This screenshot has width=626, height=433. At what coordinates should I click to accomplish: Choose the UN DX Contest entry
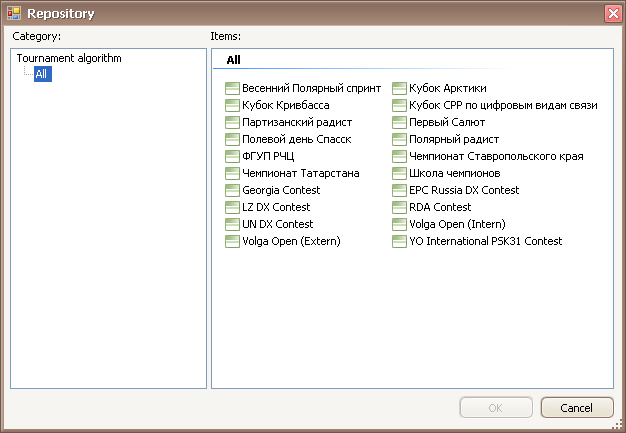point(277,224)
